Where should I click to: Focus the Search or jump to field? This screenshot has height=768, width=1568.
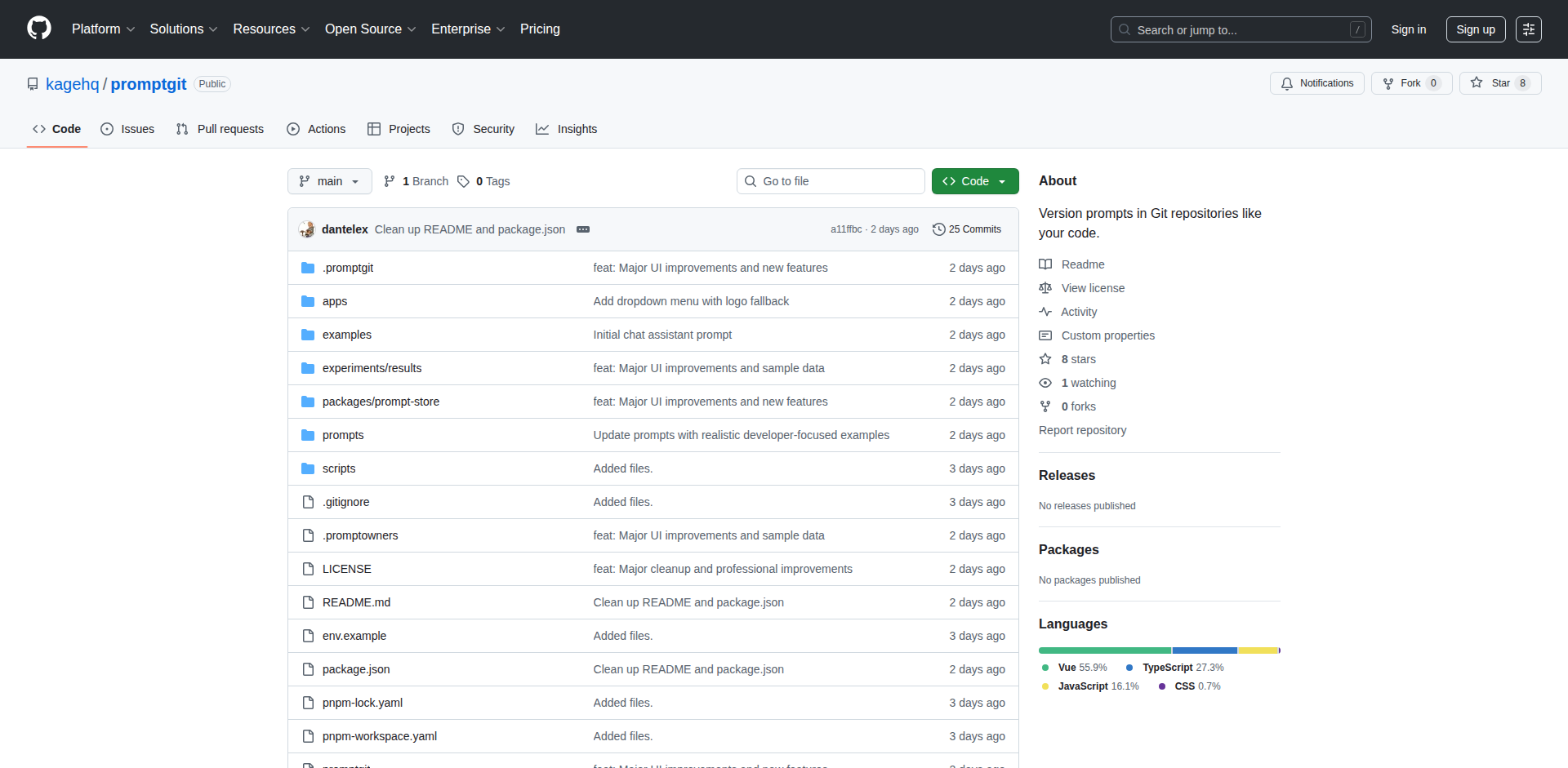(x=1241, y=29)
